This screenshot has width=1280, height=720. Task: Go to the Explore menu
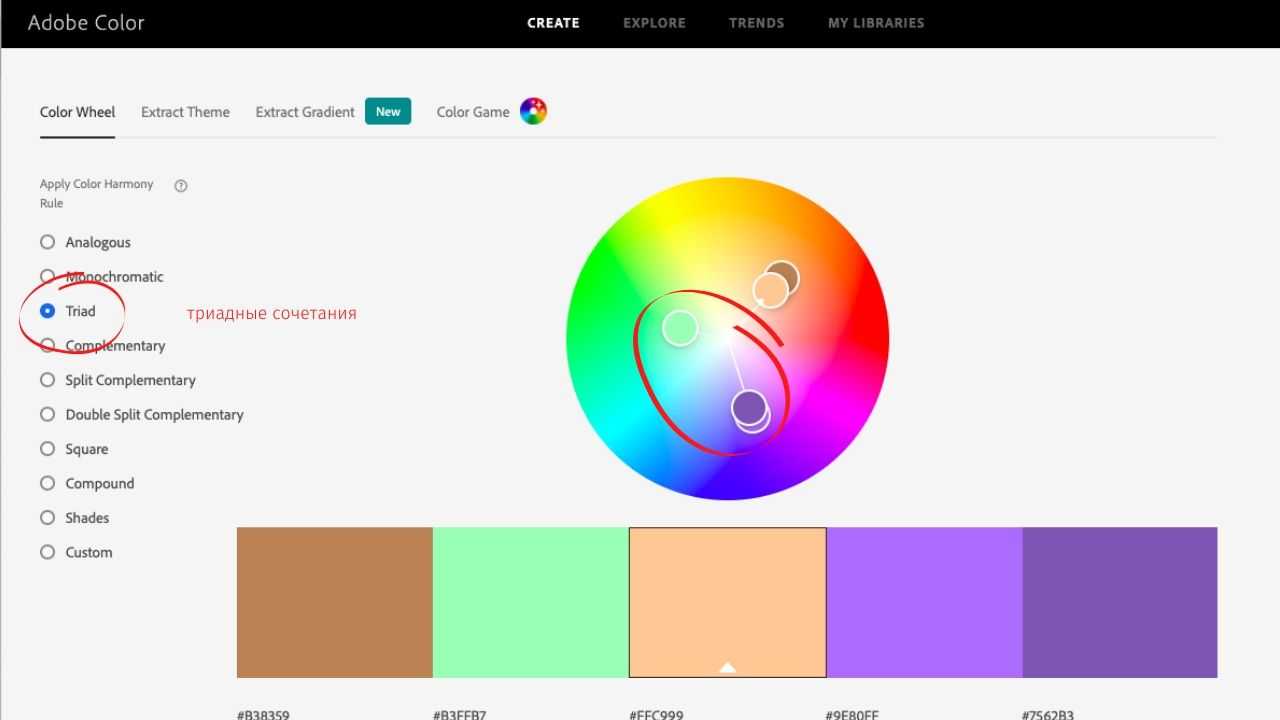tap(654, 23)
